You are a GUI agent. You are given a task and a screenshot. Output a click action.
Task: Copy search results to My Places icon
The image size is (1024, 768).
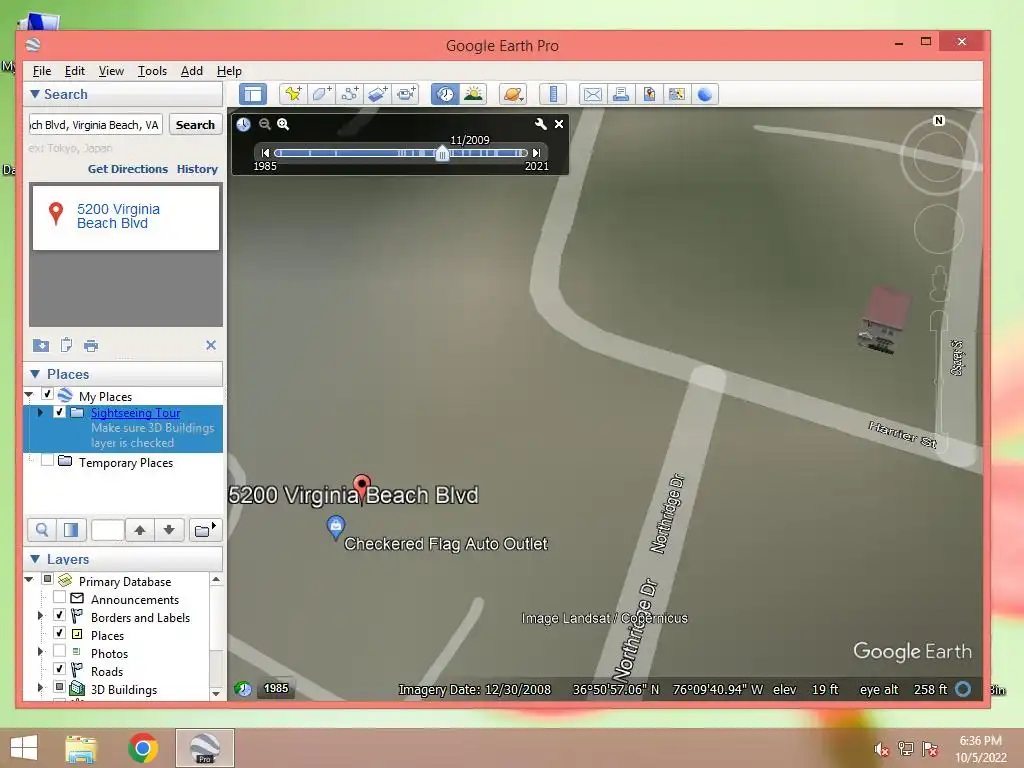40,345
